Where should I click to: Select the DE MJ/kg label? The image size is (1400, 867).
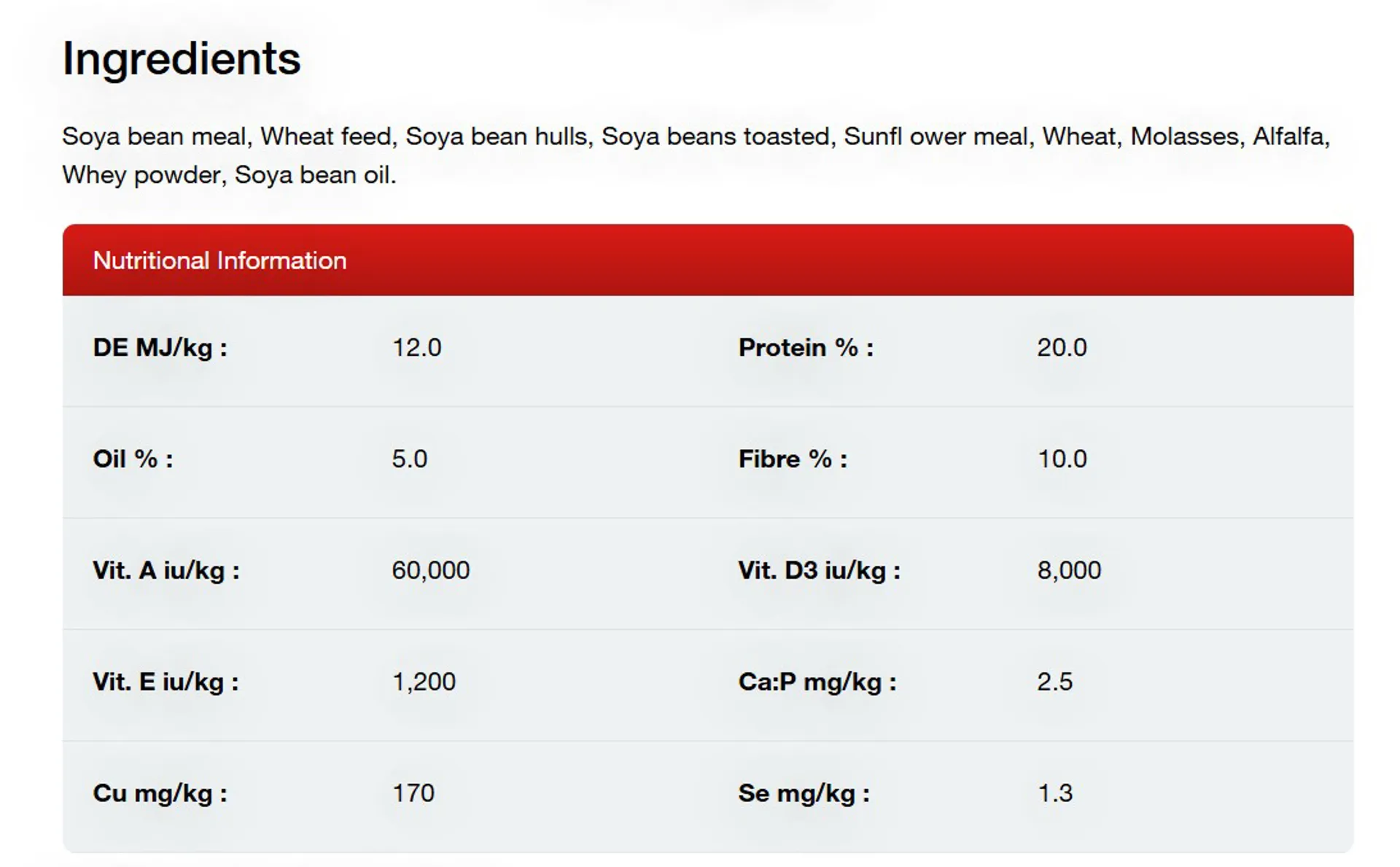coord(160,348)
